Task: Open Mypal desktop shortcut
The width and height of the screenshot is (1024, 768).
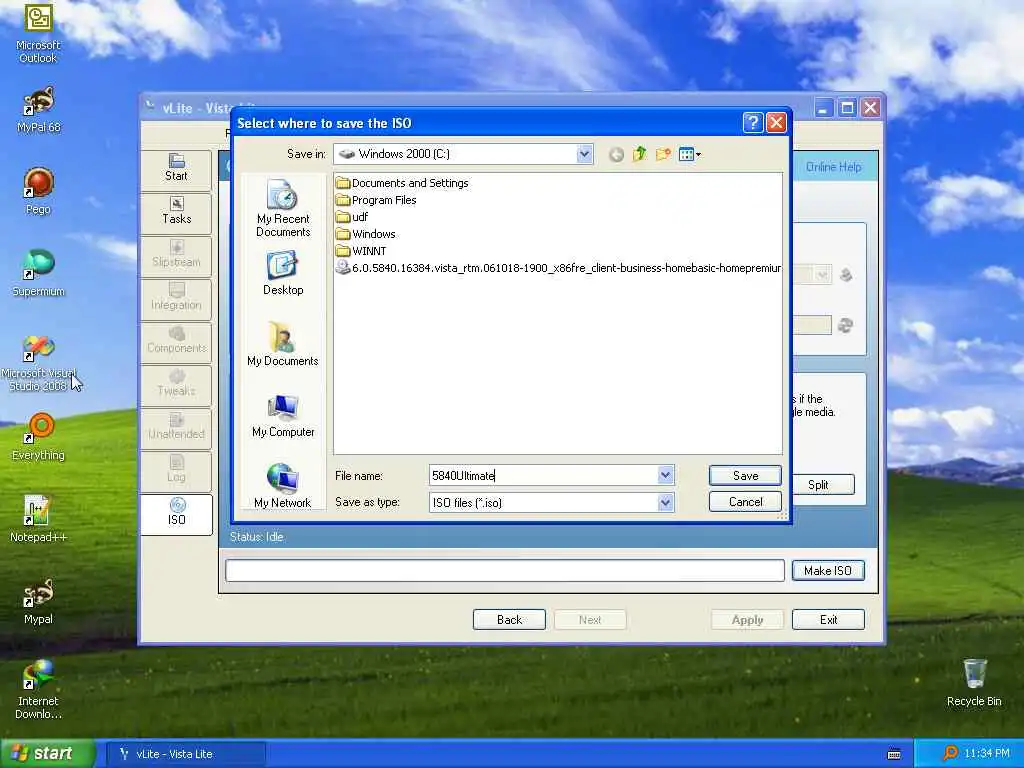Action: (39, 601)
